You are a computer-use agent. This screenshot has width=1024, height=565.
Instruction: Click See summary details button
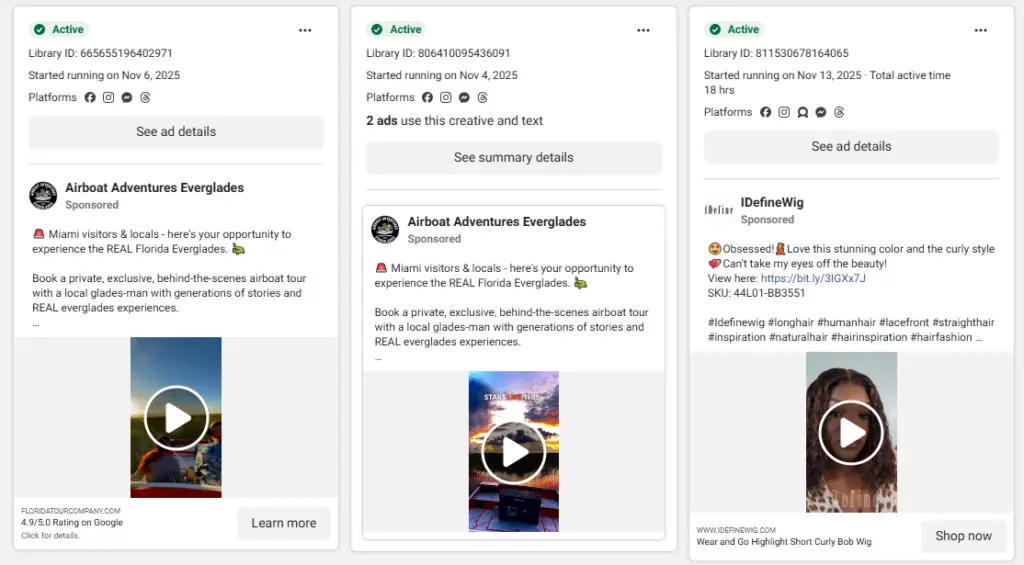(513, 157)
